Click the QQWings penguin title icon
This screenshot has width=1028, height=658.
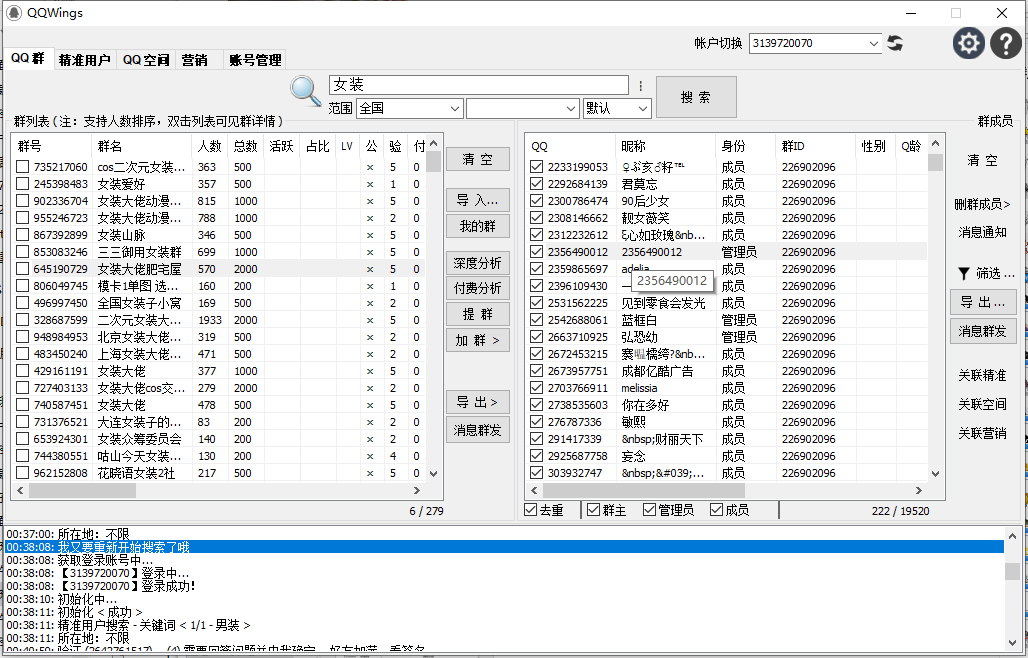[14, 12]
